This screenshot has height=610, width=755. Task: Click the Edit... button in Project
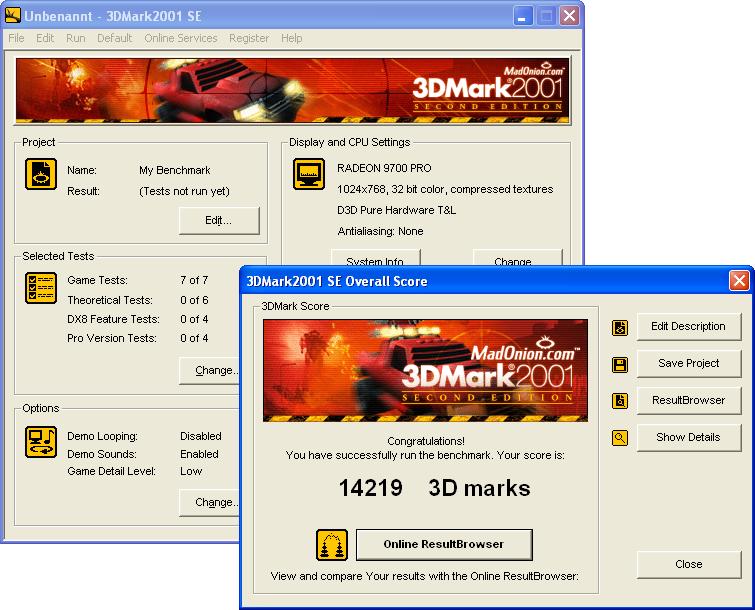click(x=219, y=221)
